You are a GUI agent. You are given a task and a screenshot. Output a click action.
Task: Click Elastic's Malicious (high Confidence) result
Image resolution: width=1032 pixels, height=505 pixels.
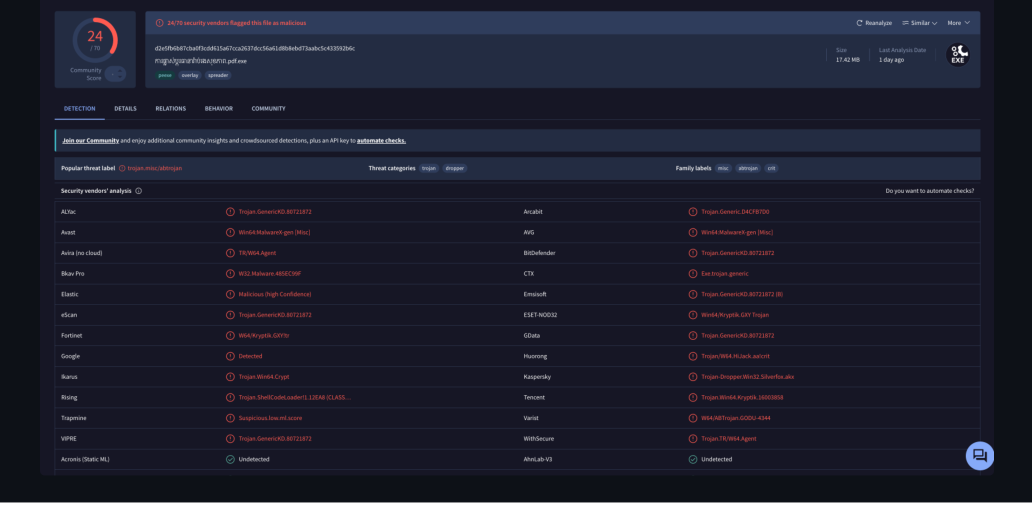coord(275,294)
